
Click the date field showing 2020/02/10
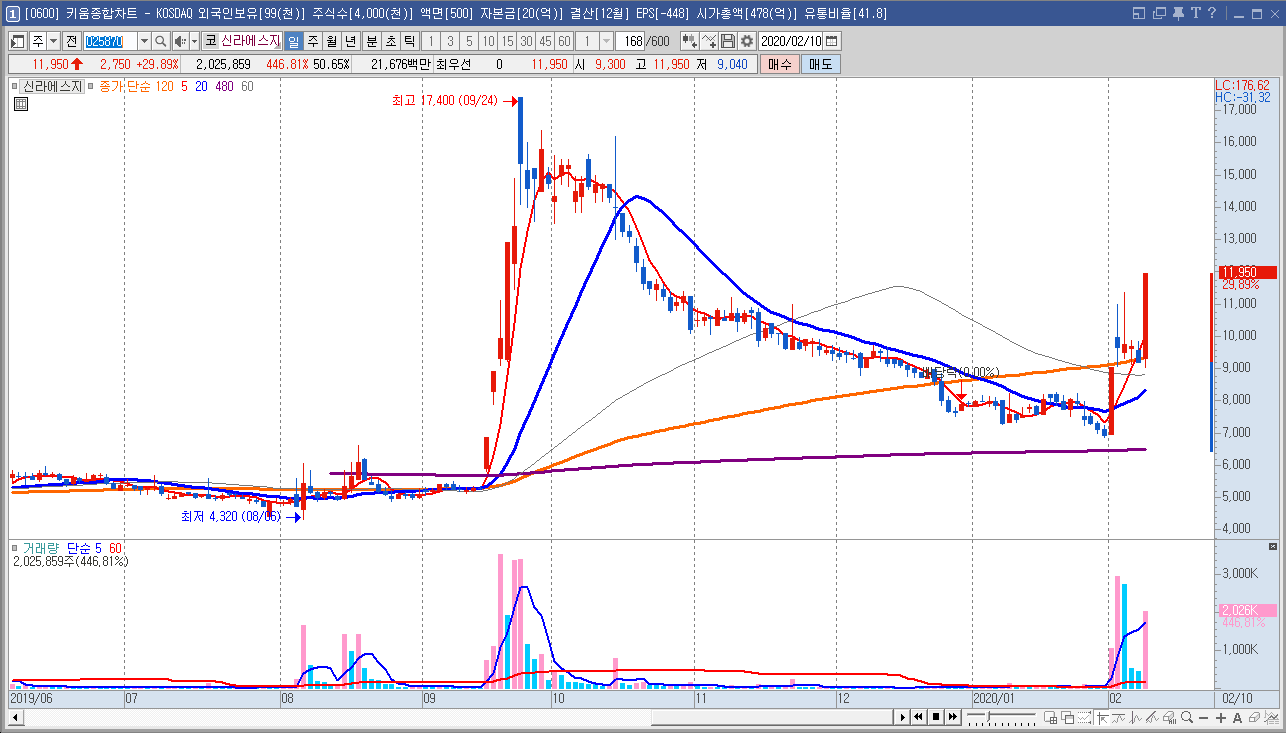point(791,41)
